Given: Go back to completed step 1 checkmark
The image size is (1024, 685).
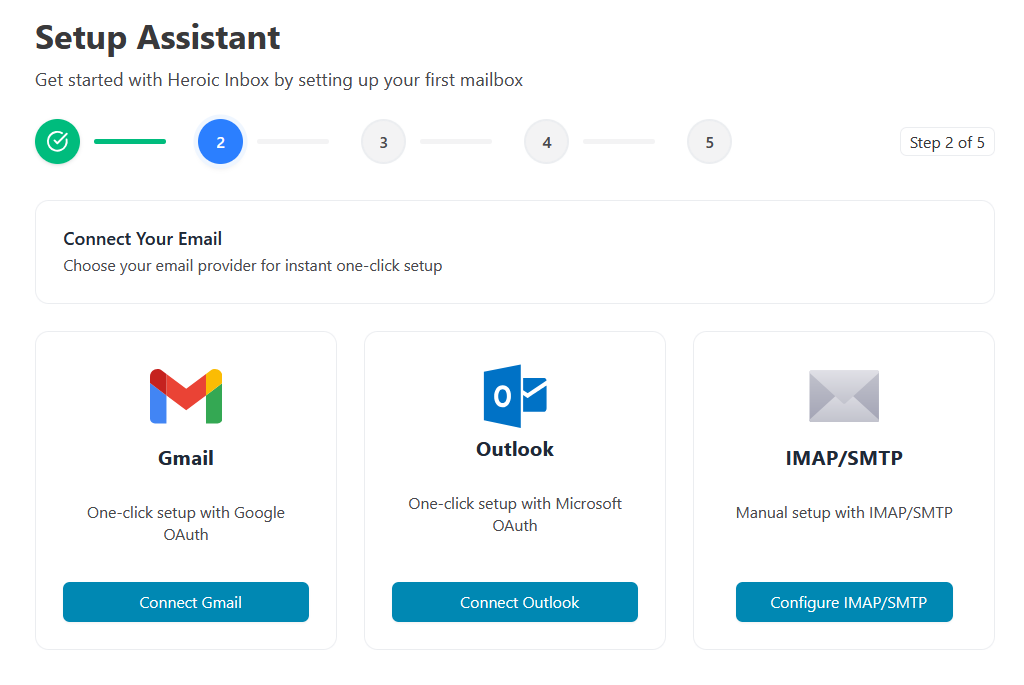Looking at the screenshot, I should [x=57, y=142].
